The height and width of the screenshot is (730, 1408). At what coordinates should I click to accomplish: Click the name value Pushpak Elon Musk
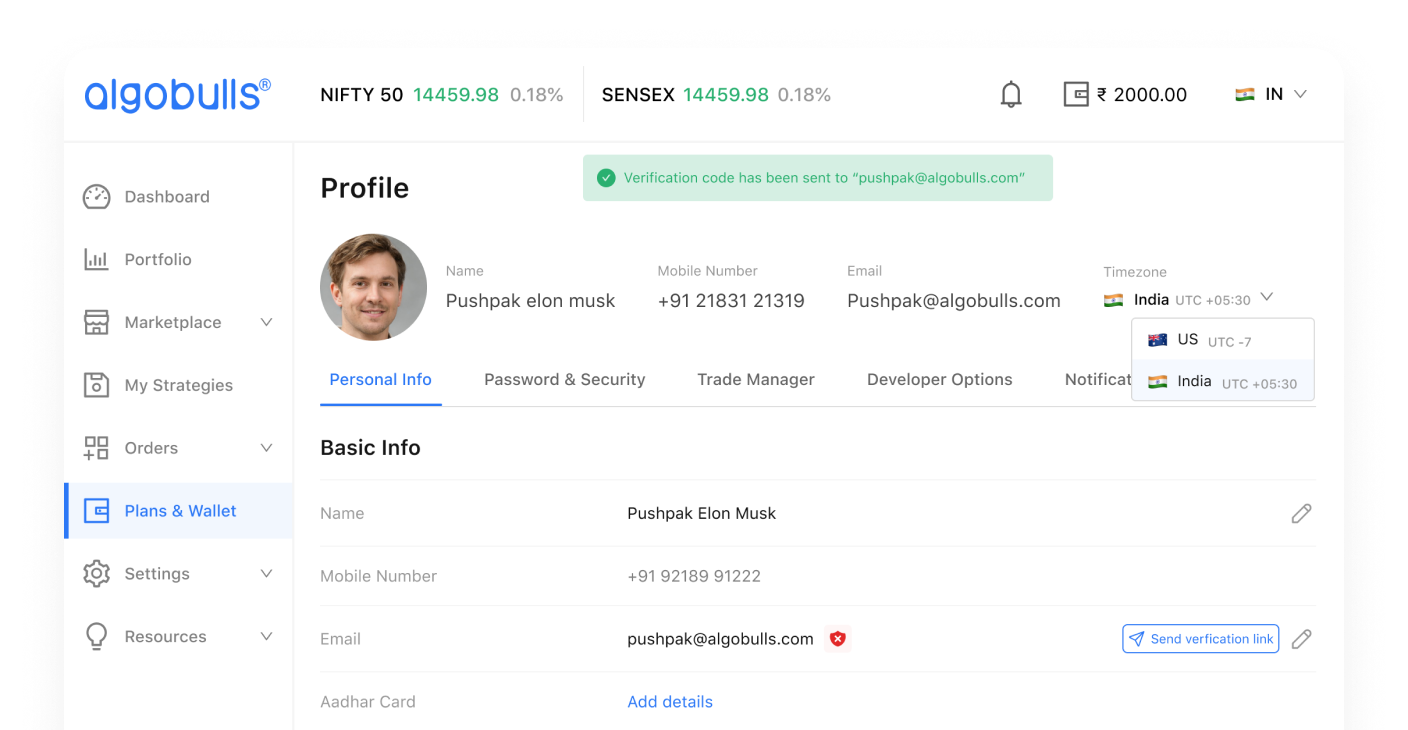(702, 513)
